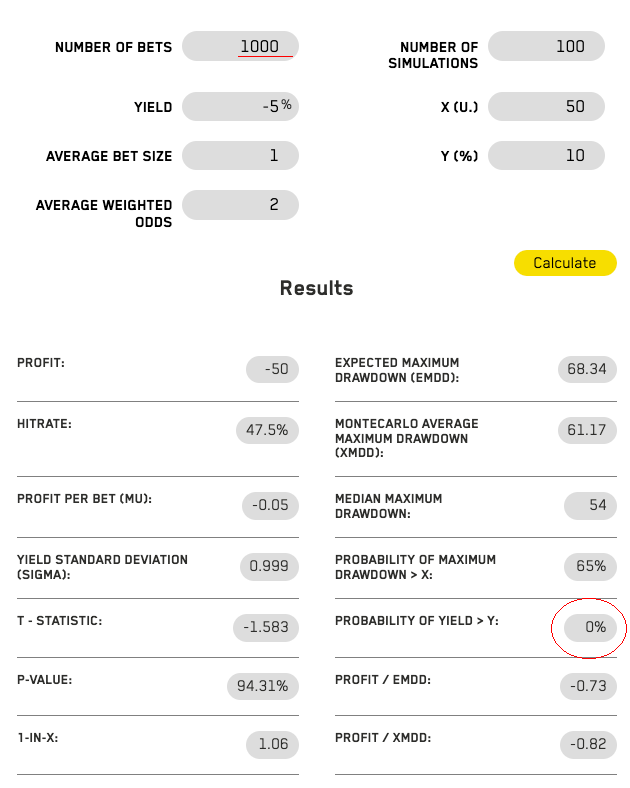This screenshot has width=630, height=788.
Task: Click the Hitrate result 47.5%
Action: (x=267, y=430)
